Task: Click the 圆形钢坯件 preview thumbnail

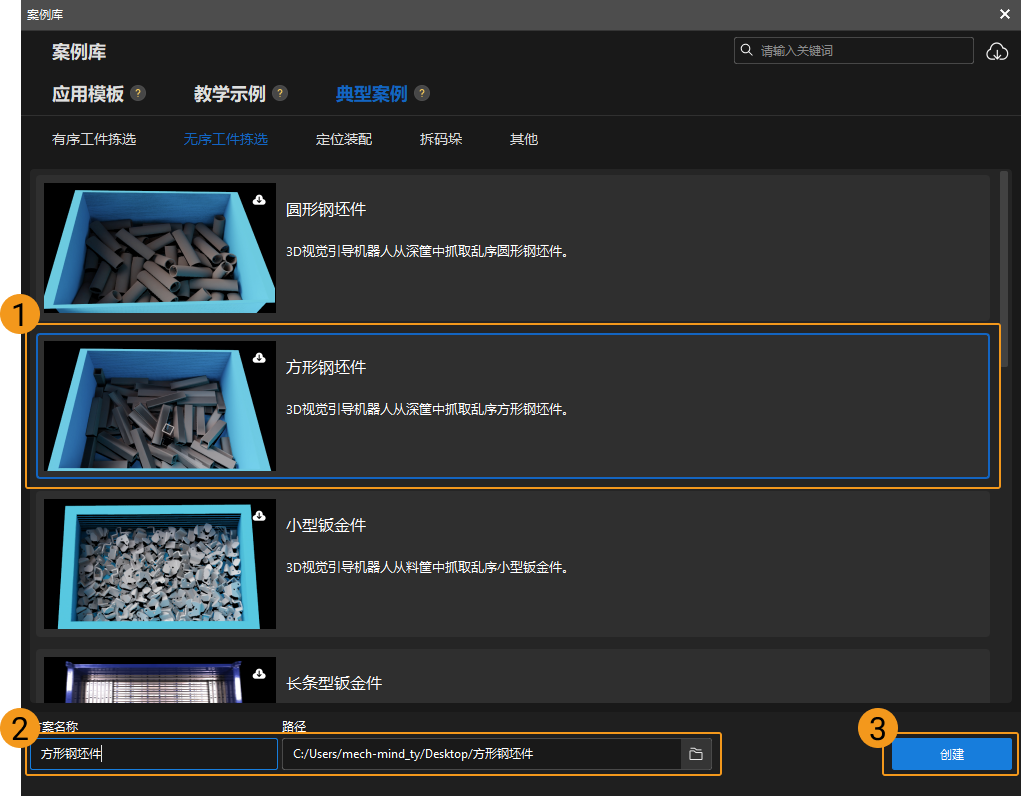Action: (158, 248)
